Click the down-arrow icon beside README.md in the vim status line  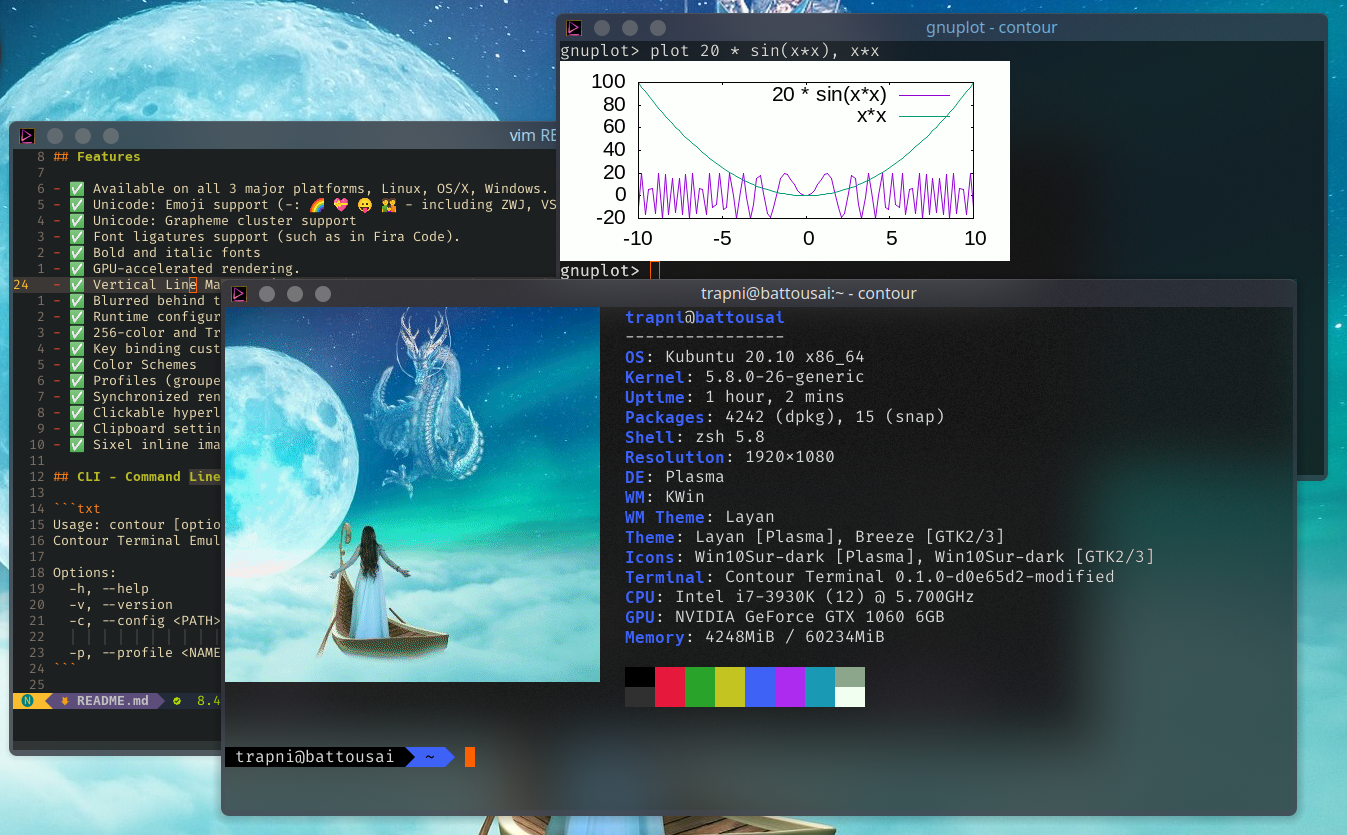tap(65, 701)
